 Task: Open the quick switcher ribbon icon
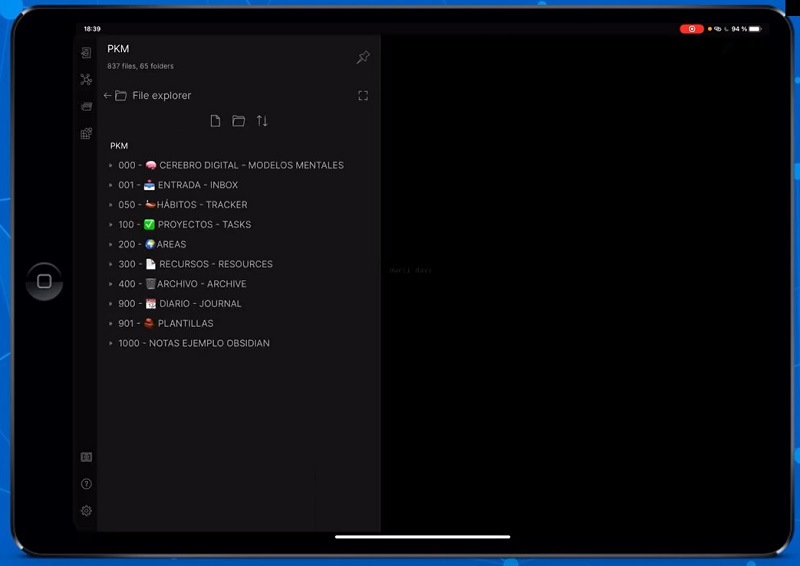tap(86, 53)
